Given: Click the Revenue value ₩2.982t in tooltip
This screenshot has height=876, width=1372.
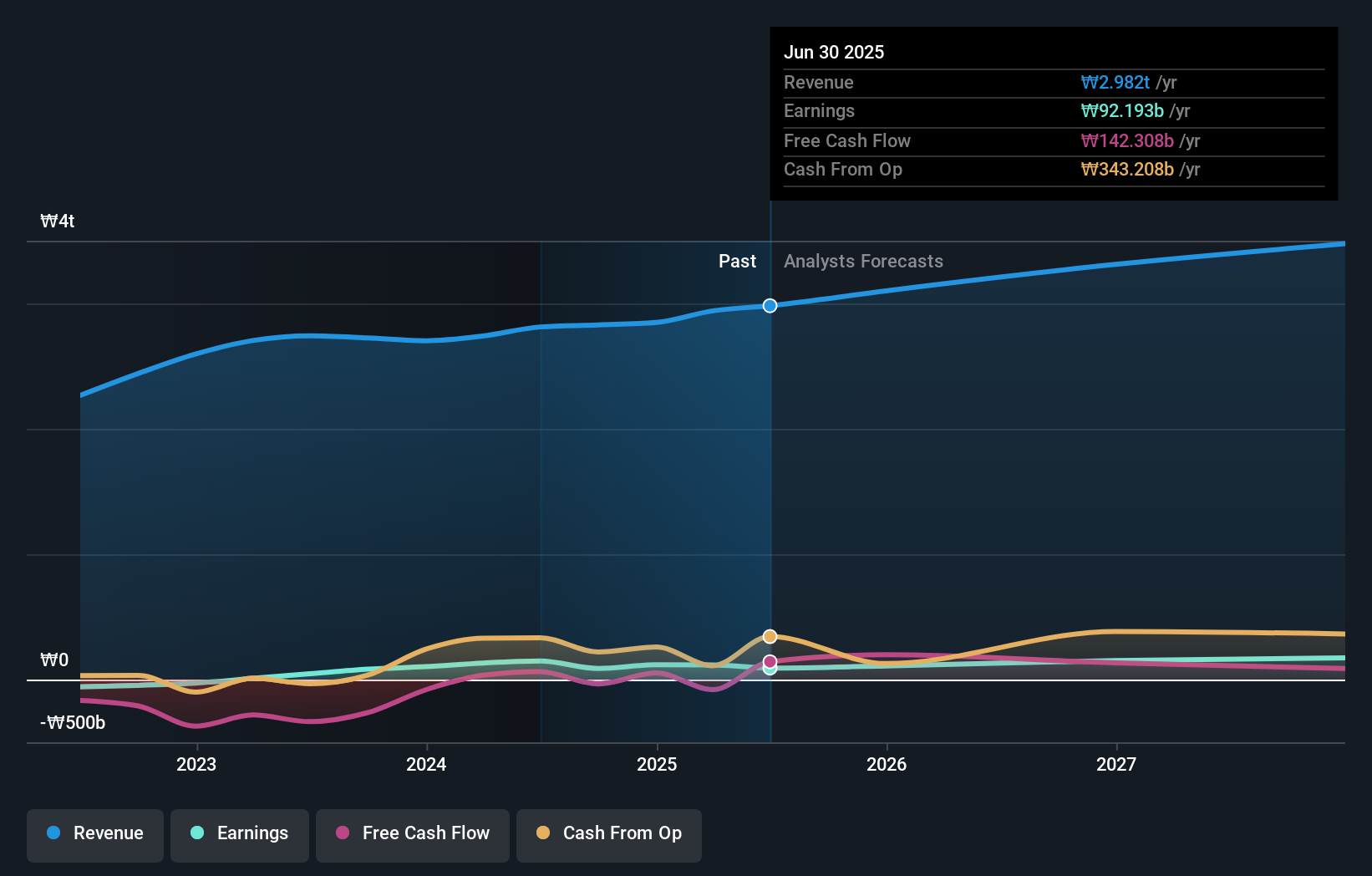Looking at the screenshot, I should click(1115, 83).
